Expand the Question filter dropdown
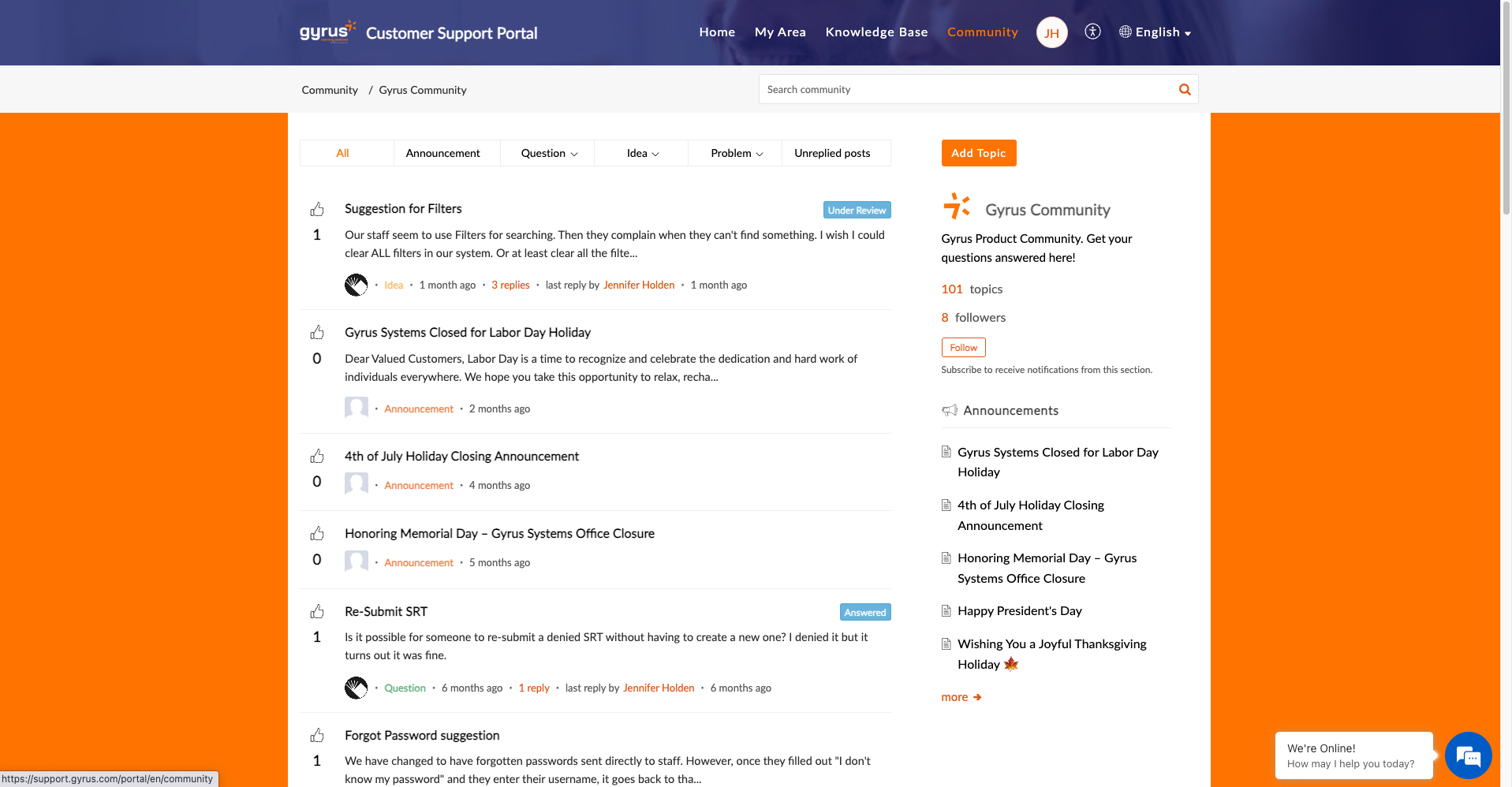This screenshot has width=1512, height=787. [x=549, y=154]
